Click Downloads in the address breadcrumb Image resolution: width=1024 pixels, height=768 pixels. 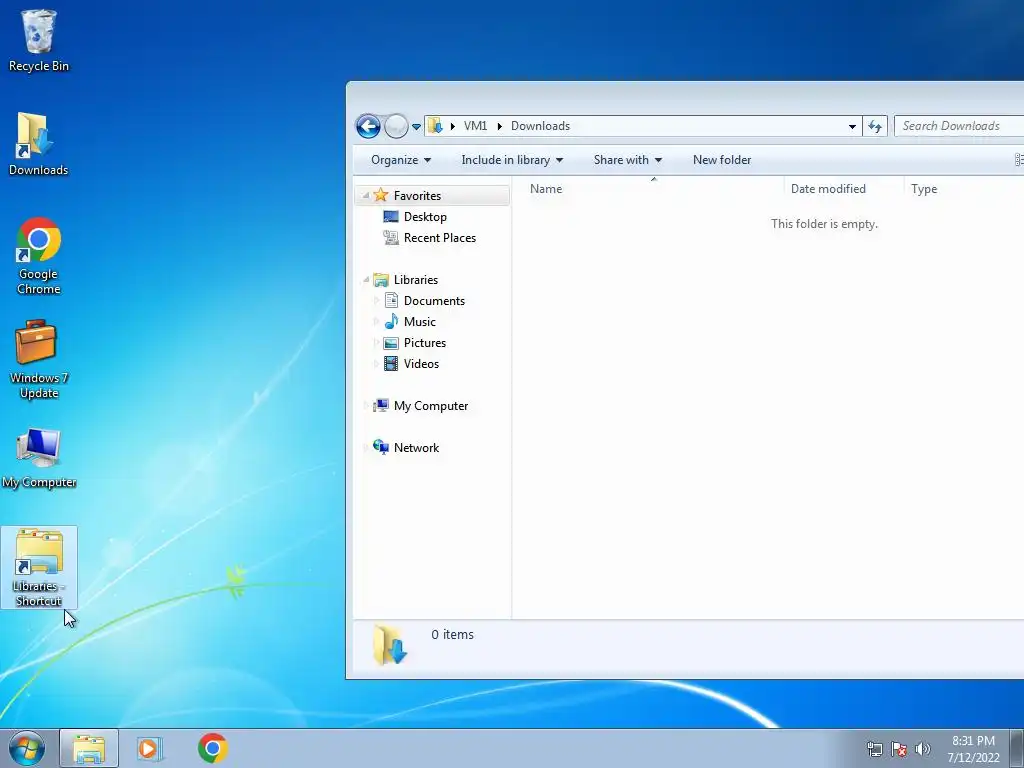(x=540, y=126)
